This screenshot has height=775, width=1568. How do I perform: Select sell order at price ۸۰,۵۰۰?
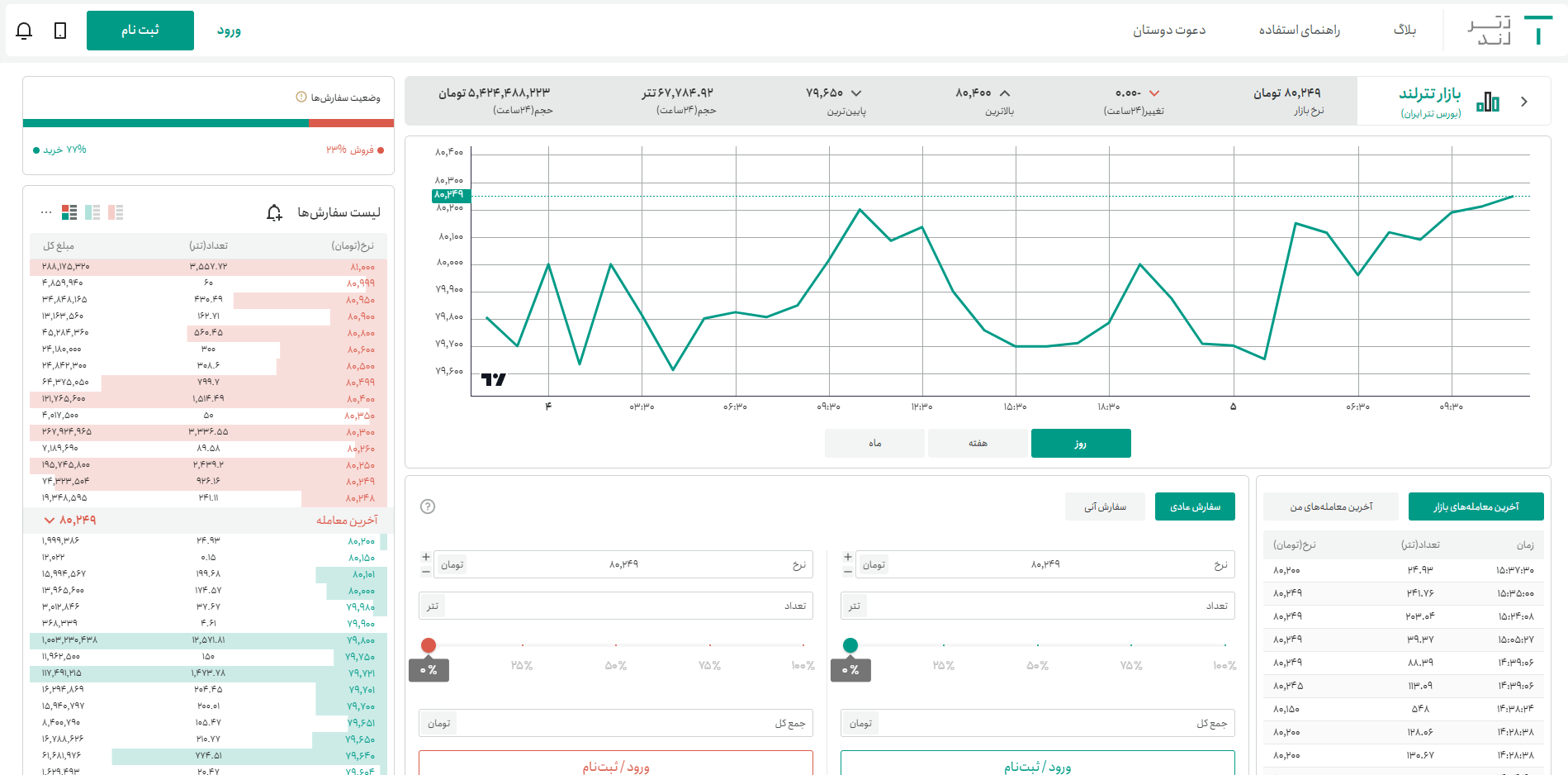click(208, 366)
